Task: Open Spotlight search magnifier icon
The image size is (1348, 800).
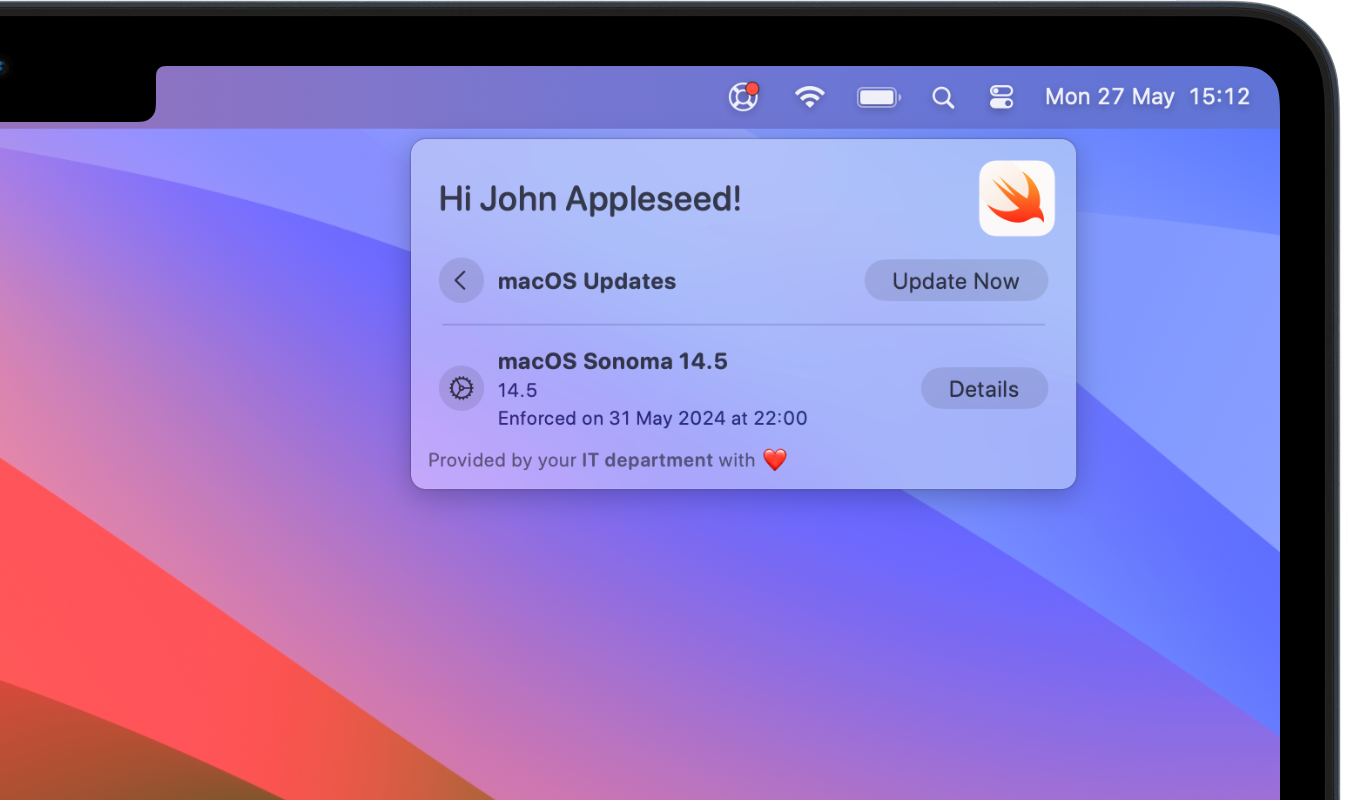Action: click(x=943, y=97)
